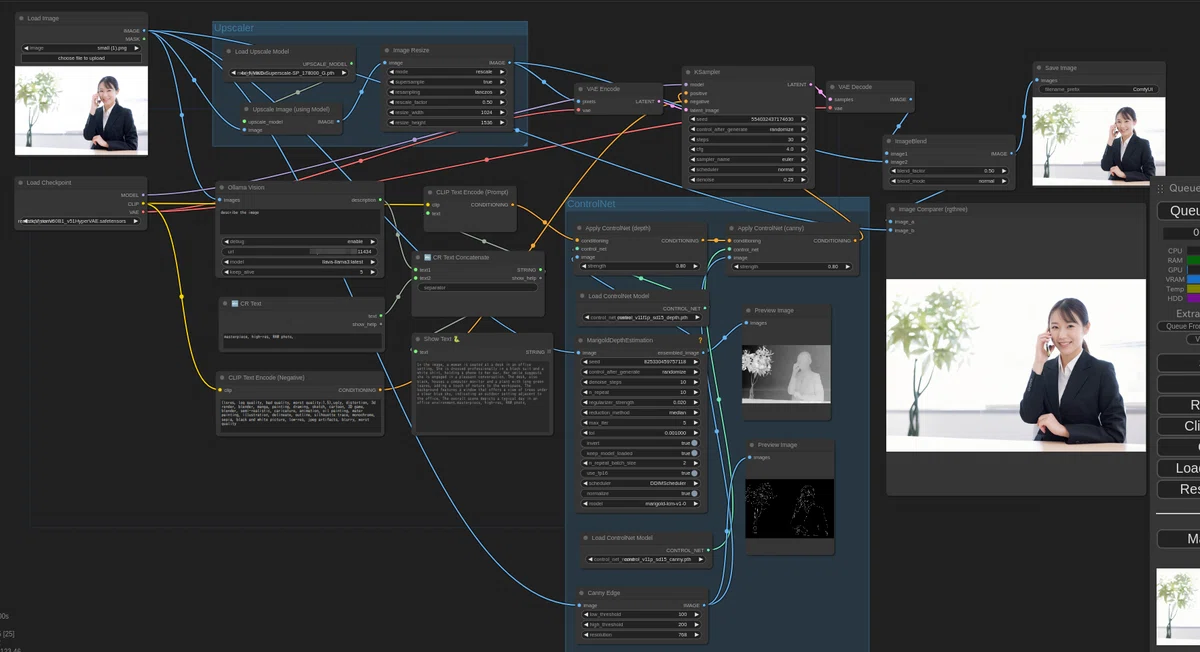Click the VAE Encode node's collapse dot
This screenshot has height=652, width=1200.
582,89
